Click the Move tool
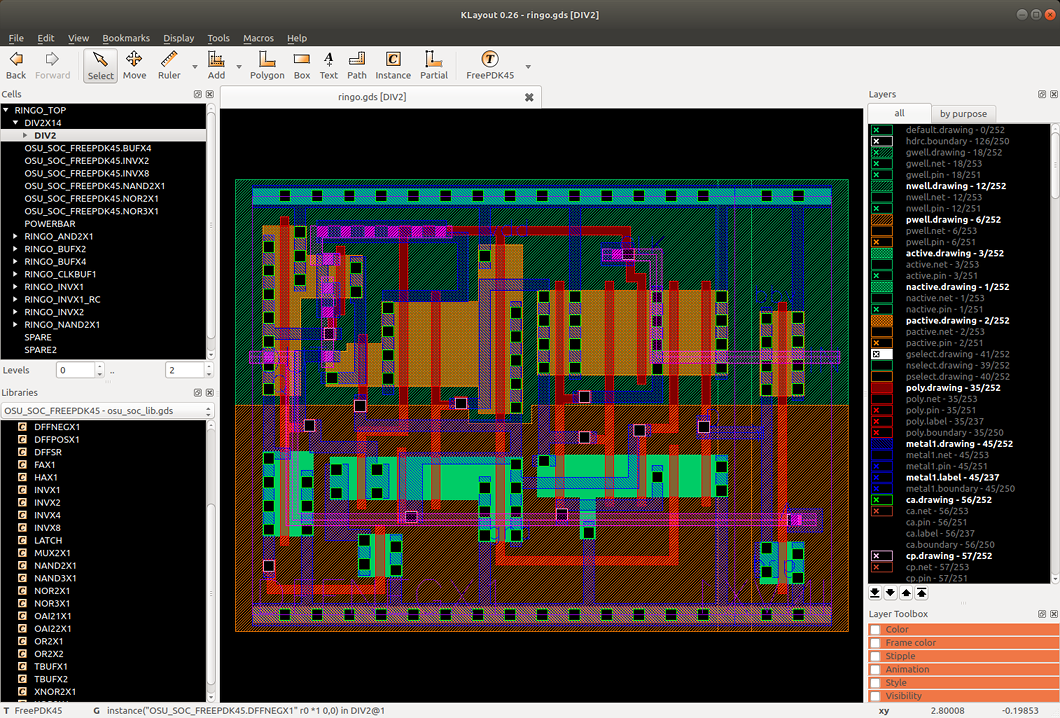 coord(134,65)
